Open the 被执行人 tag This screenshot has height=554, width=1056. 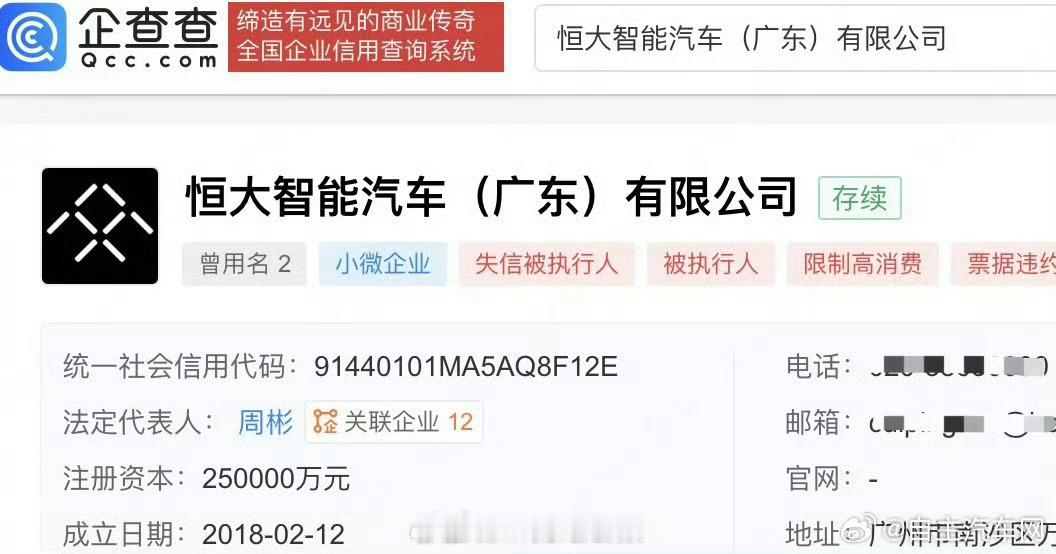[x=711, y=264]
